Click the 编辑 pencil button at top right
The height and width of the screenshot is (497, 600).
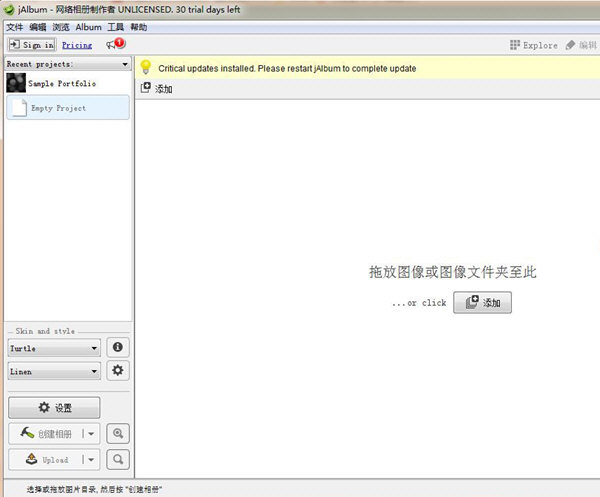point(581,45)
